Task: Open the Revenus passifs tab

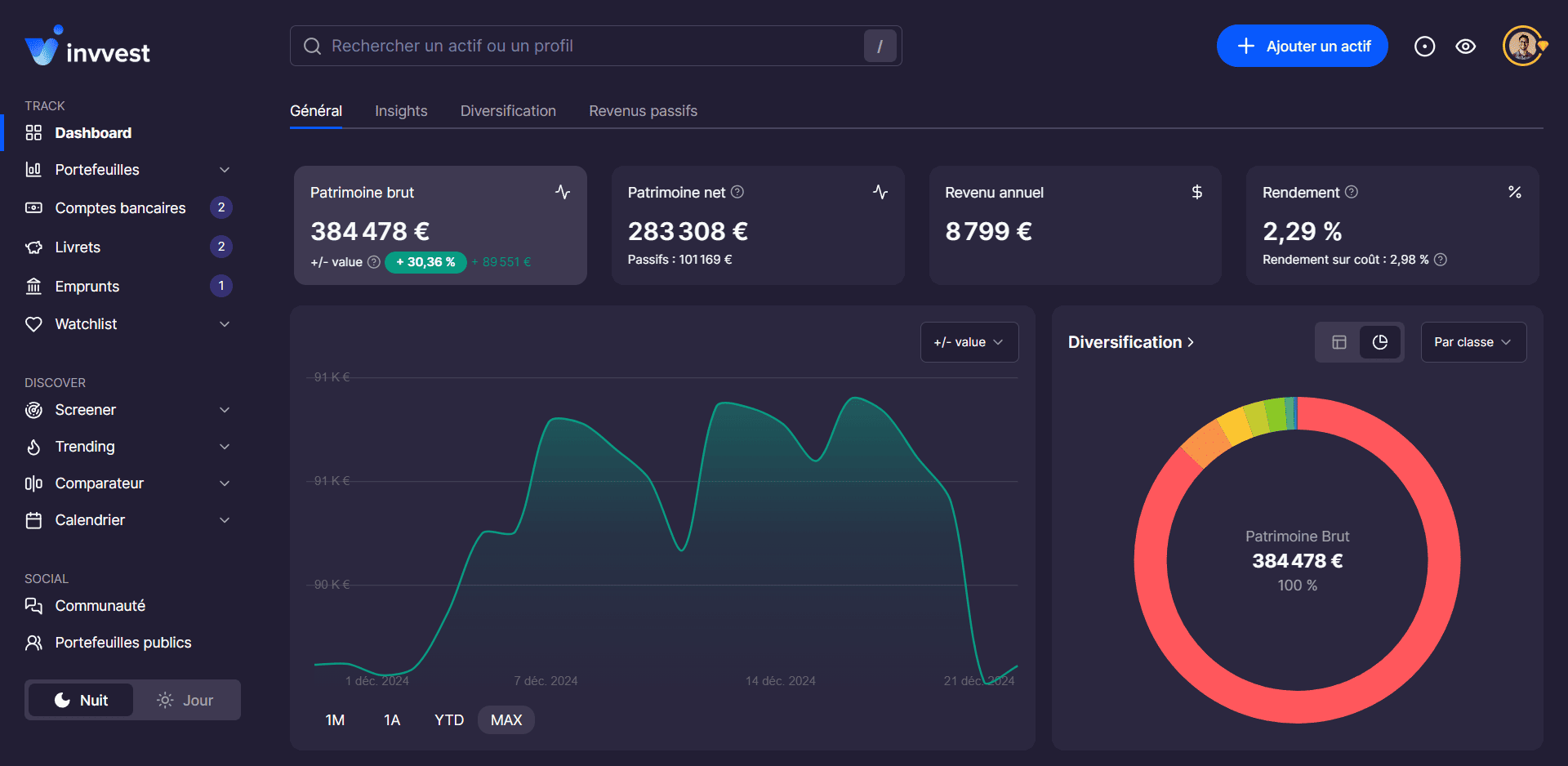Action: click(643, 111)
